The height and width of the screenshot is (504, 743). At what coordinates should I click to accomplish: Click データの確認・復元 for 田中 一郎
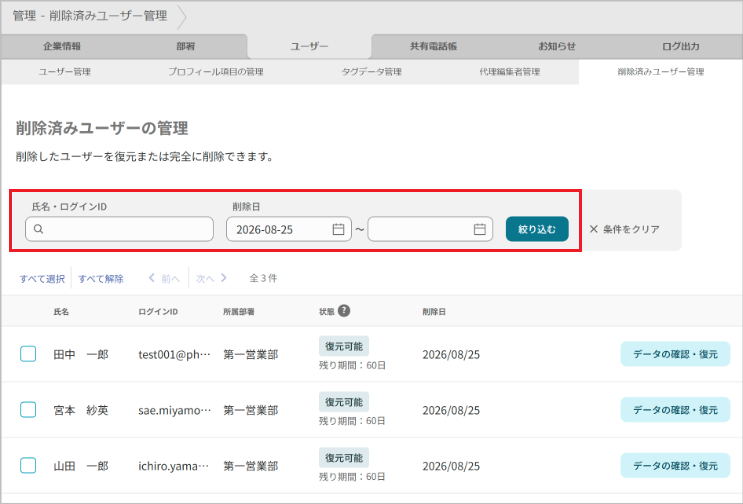click(675, 354)
